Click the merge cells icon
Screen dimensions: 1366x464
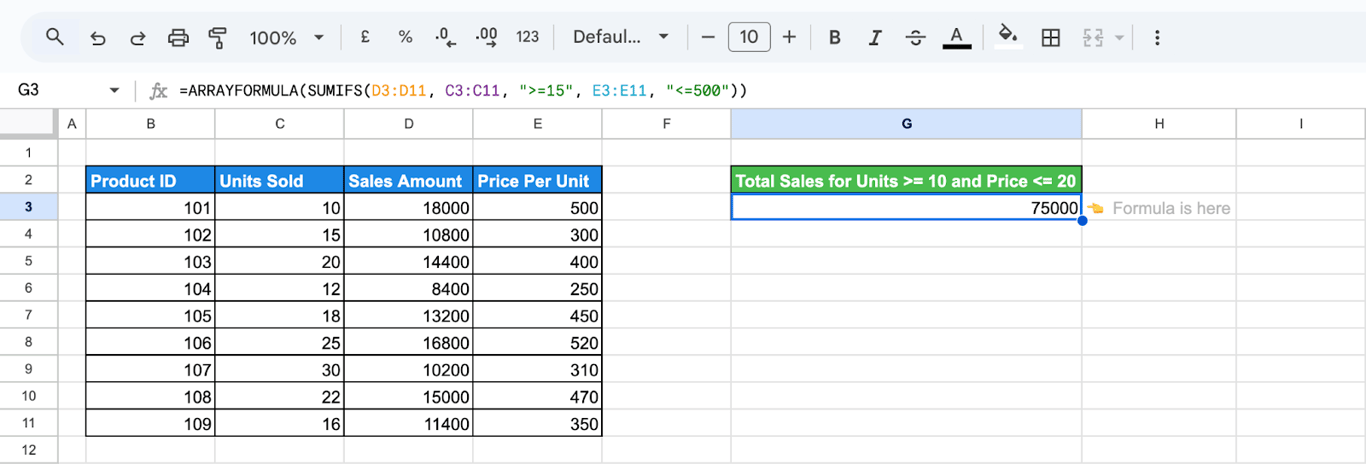point(1092,38)
